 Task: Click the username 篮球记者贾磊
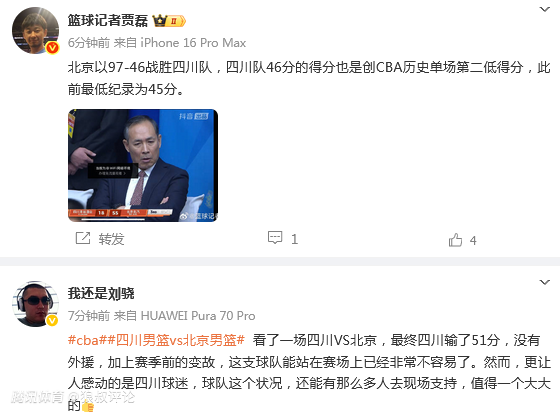(108, 21)
